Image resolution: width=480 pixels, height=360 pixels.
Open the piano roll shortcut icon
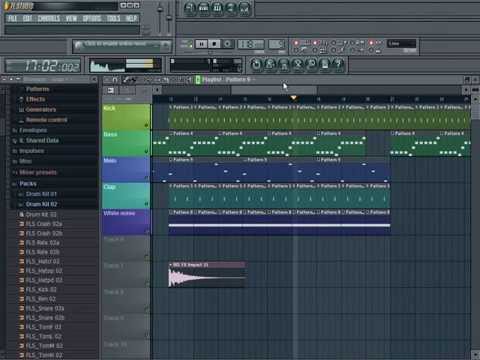217,8
